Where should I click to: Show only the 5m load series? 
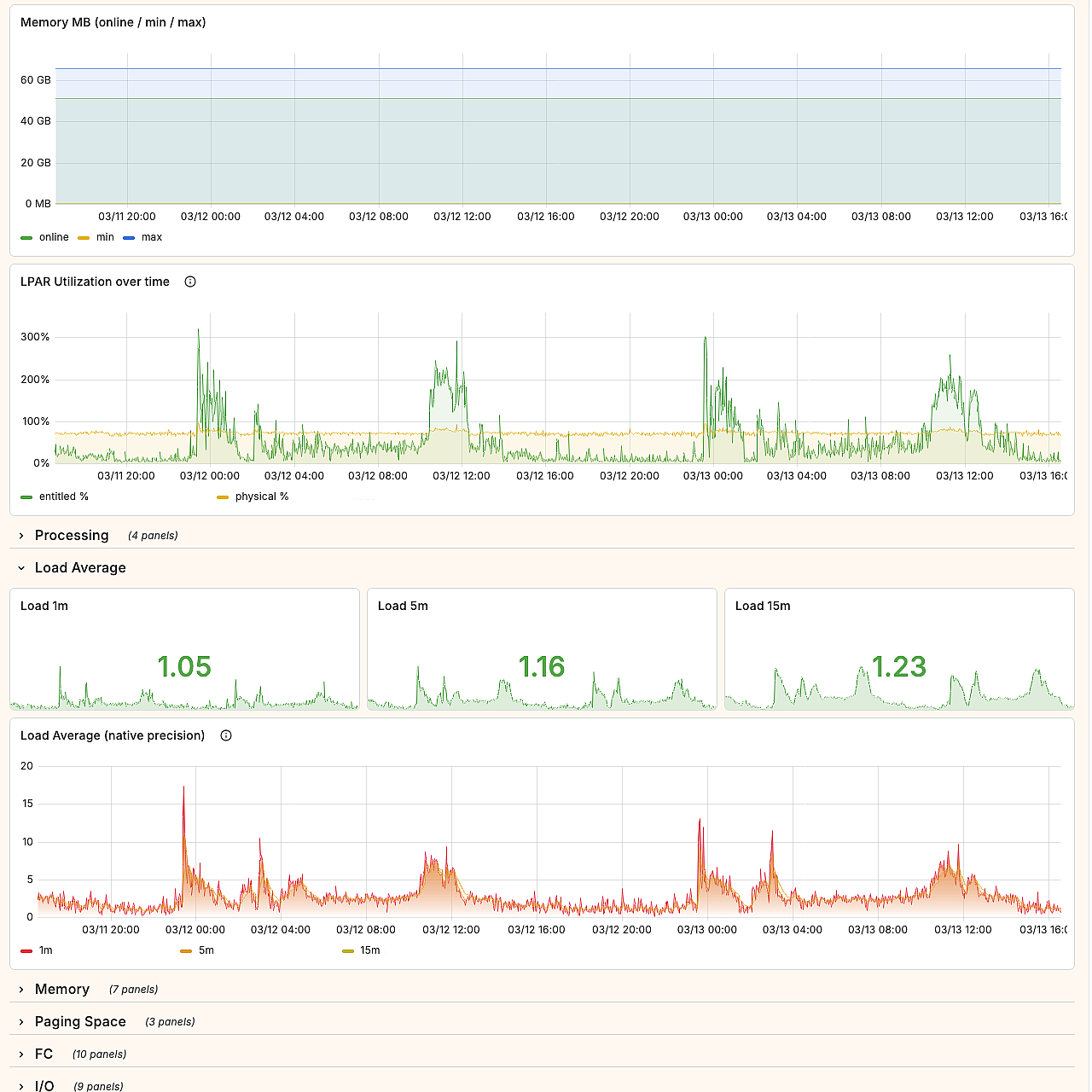tap(206, 950)
